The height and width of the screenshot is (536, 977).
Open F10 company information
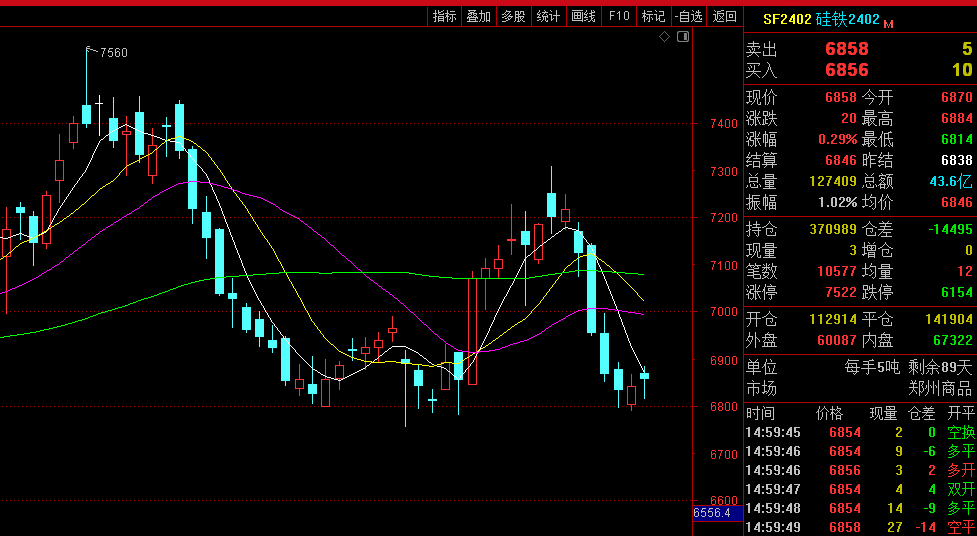(x=619, y=16)
